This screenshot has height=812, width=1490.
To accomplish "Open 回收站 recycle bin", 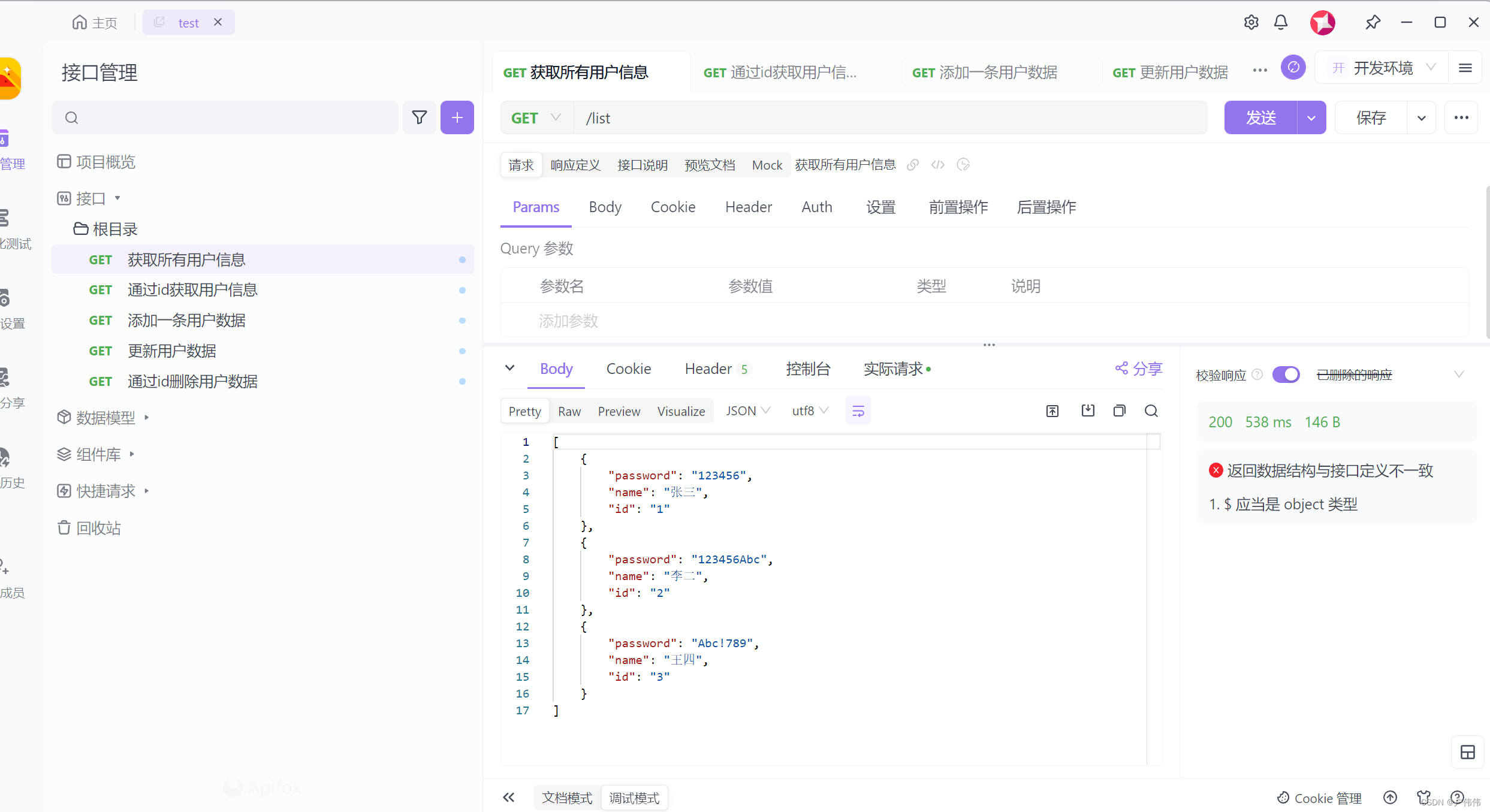I will pyautogui.click(x=89, y=528).
